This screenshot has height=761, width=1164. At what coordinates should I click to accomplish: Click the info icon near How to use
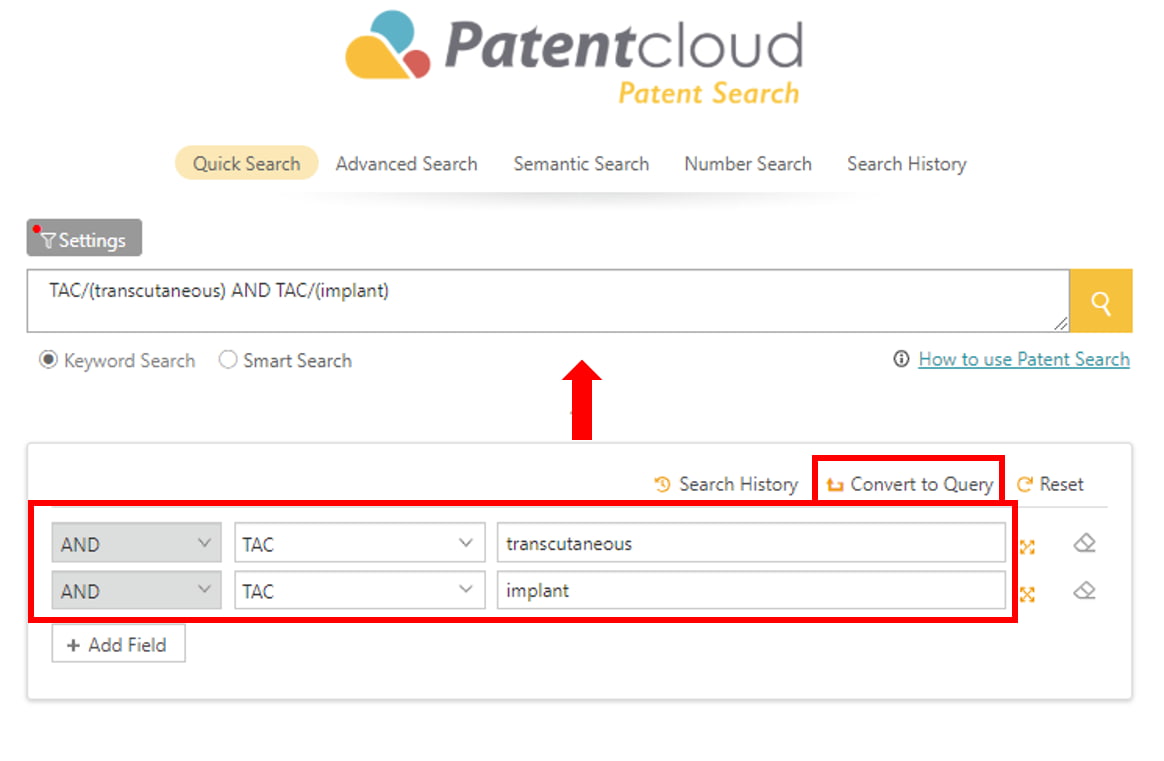coord(900,359)
